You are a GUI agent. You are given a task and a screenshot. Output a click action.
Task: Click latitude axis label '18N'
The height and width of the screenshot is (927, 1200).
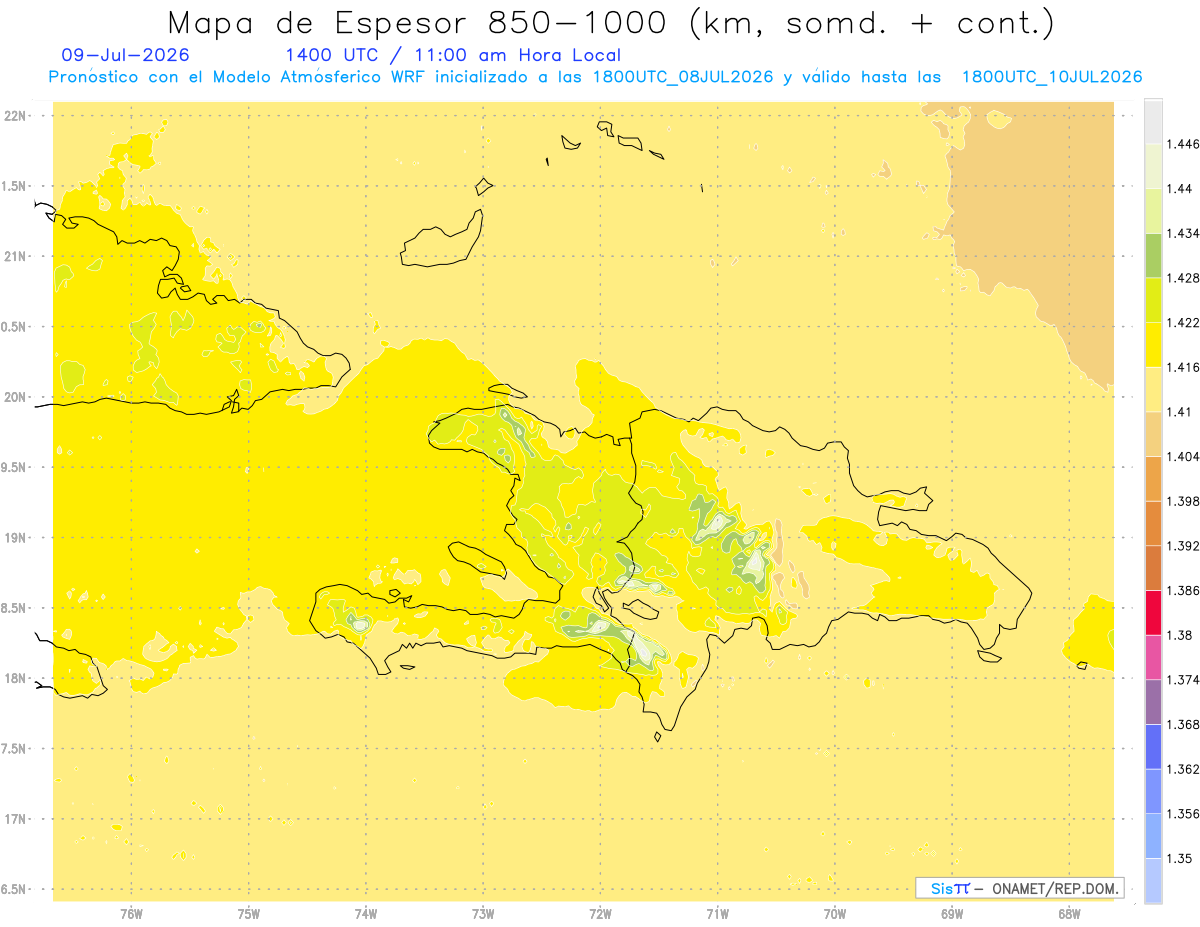16,678
